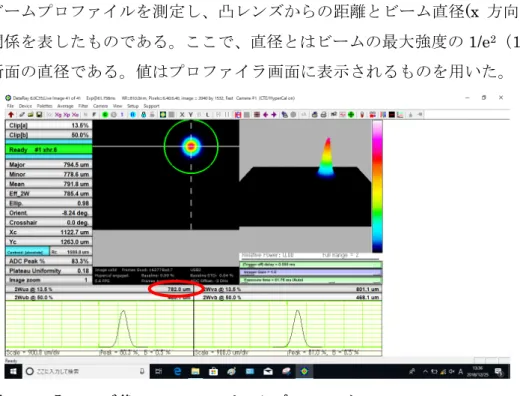
Task: Click the green plus toolbar icon
Action: [x=351, y=115]
